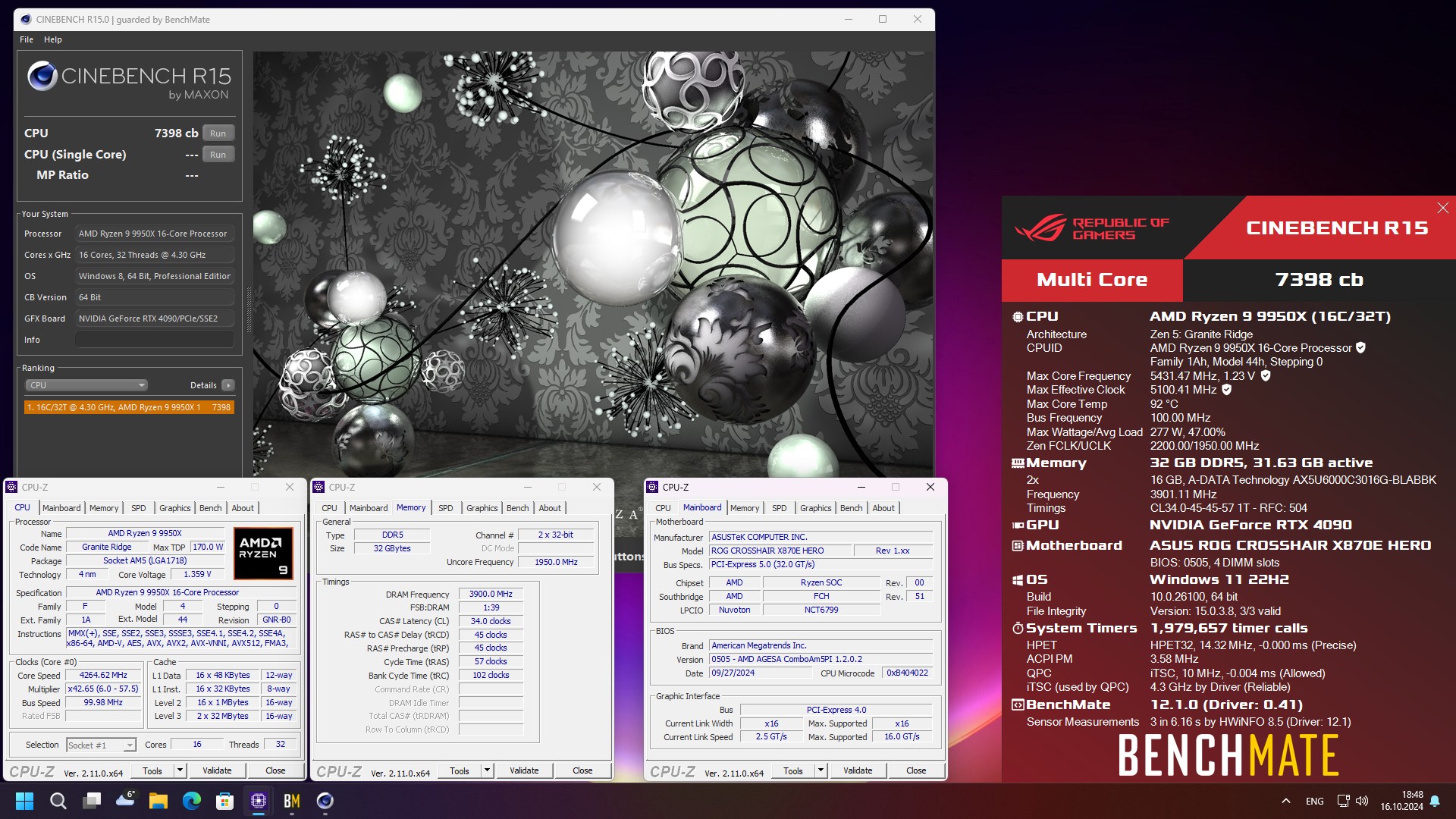Click Validate in Mainboard CPU-Z window

pos(858,770)
